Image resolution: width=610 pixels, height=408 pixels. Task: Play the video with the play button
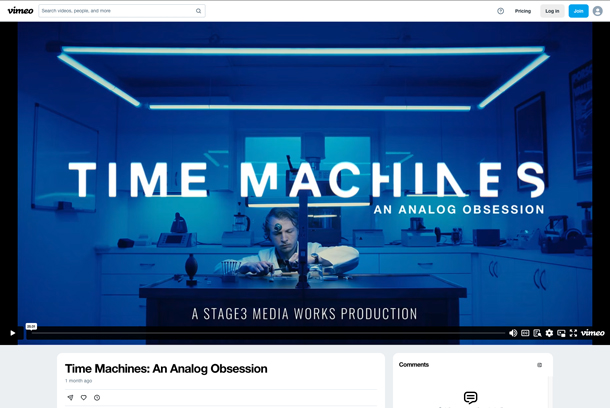click(x=12, y=333)
